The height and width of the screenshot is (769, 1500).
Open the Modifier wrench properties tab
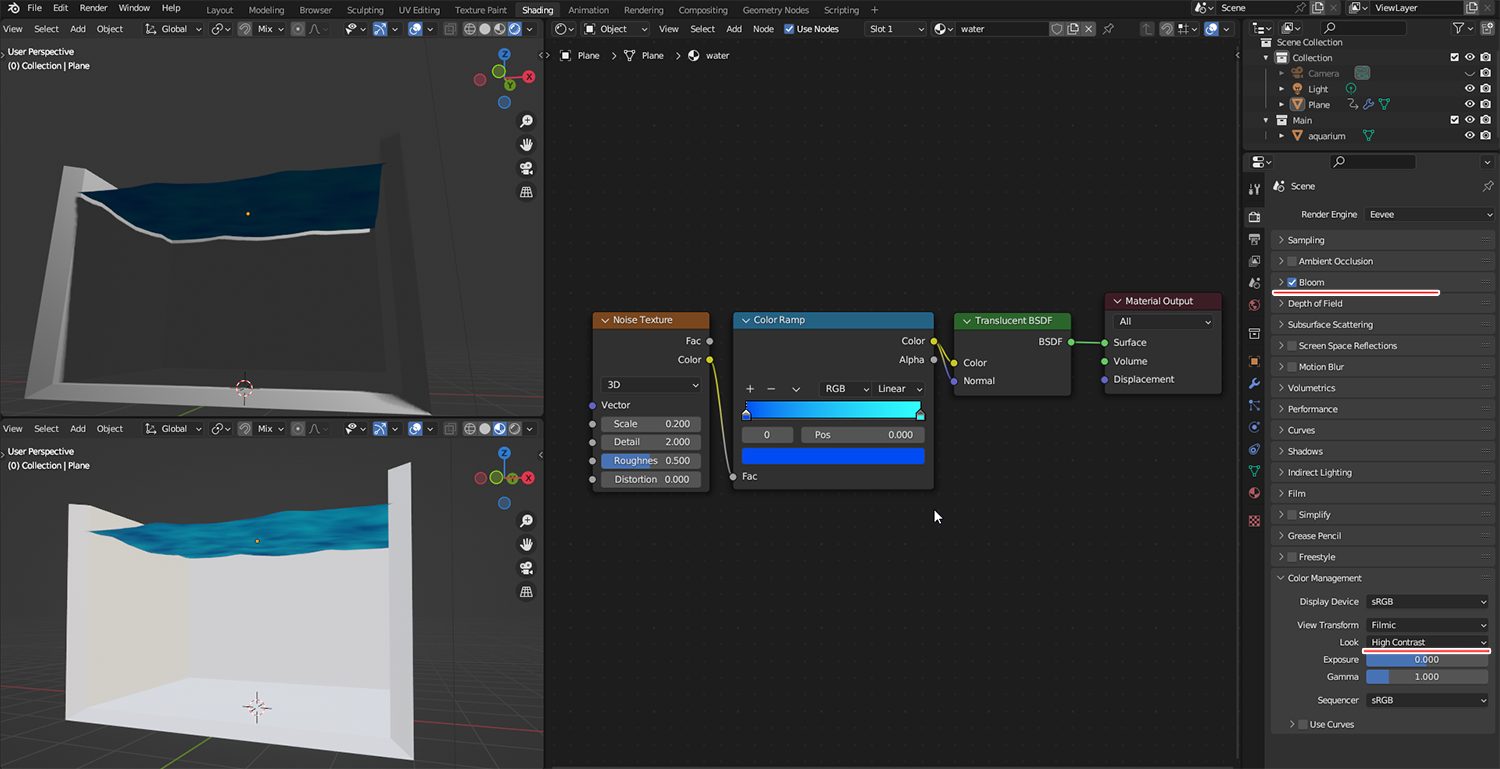pos(1255,384)
